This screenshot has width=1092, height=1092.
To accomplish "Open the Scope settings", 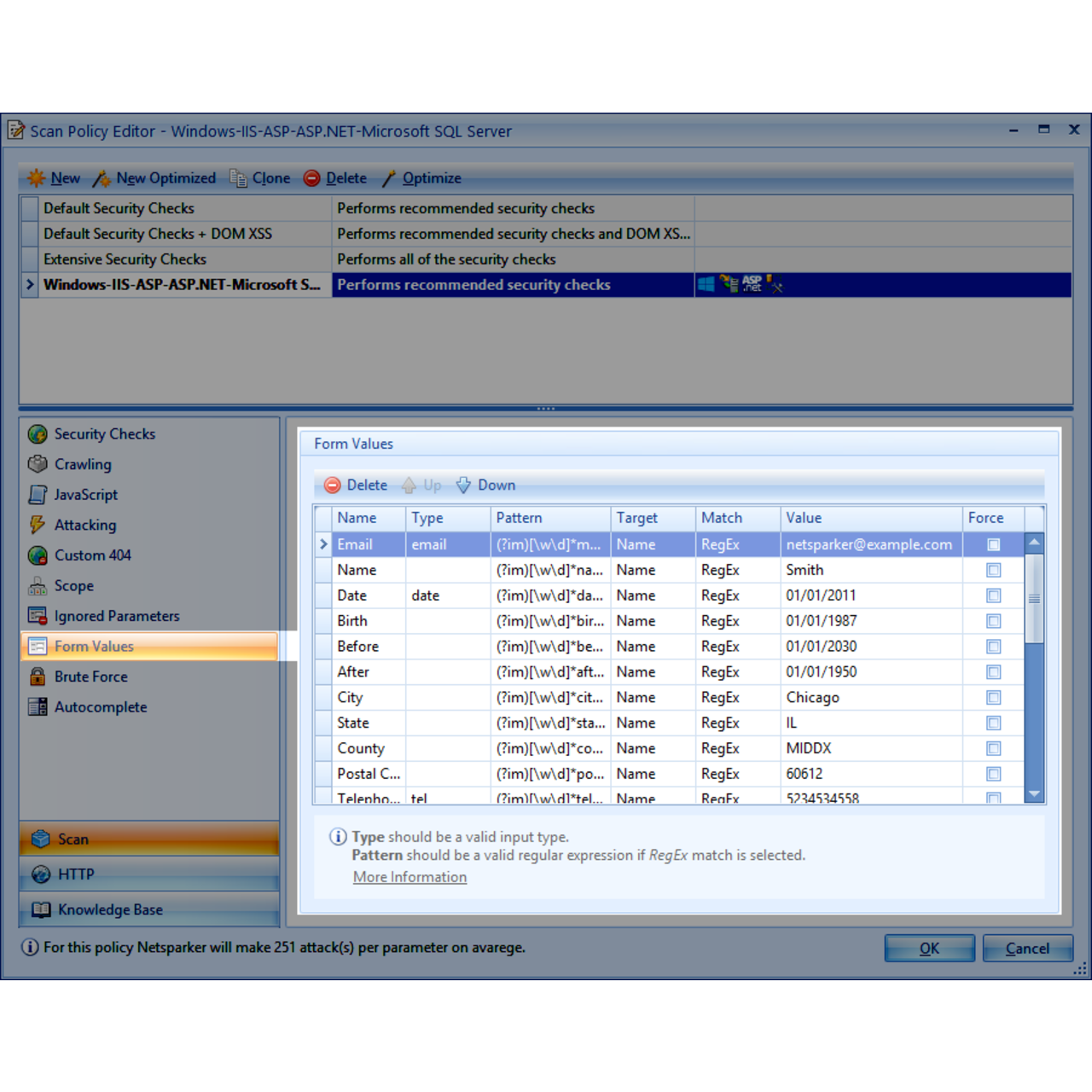I will tap(73, 585).
